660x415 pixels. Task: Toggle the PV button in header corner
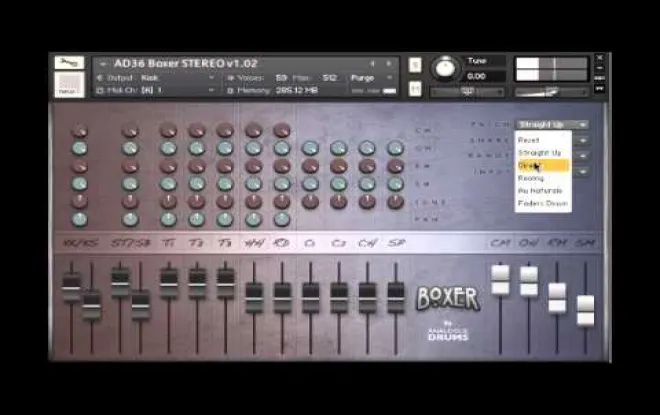(x=600, y=88)
